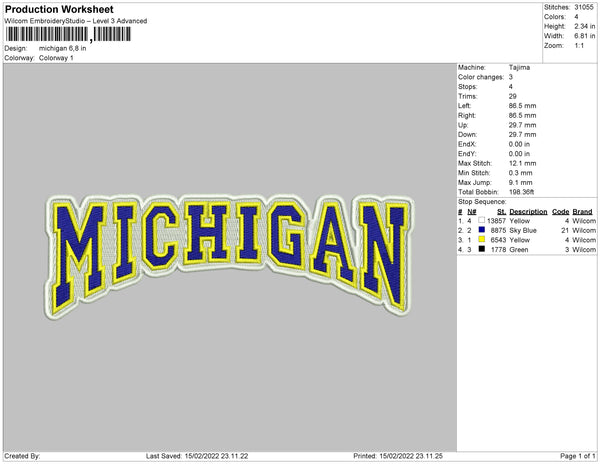600x464 pixels.
Task: Click the 13857 stitch count cell
Action: tap(496, 221)
